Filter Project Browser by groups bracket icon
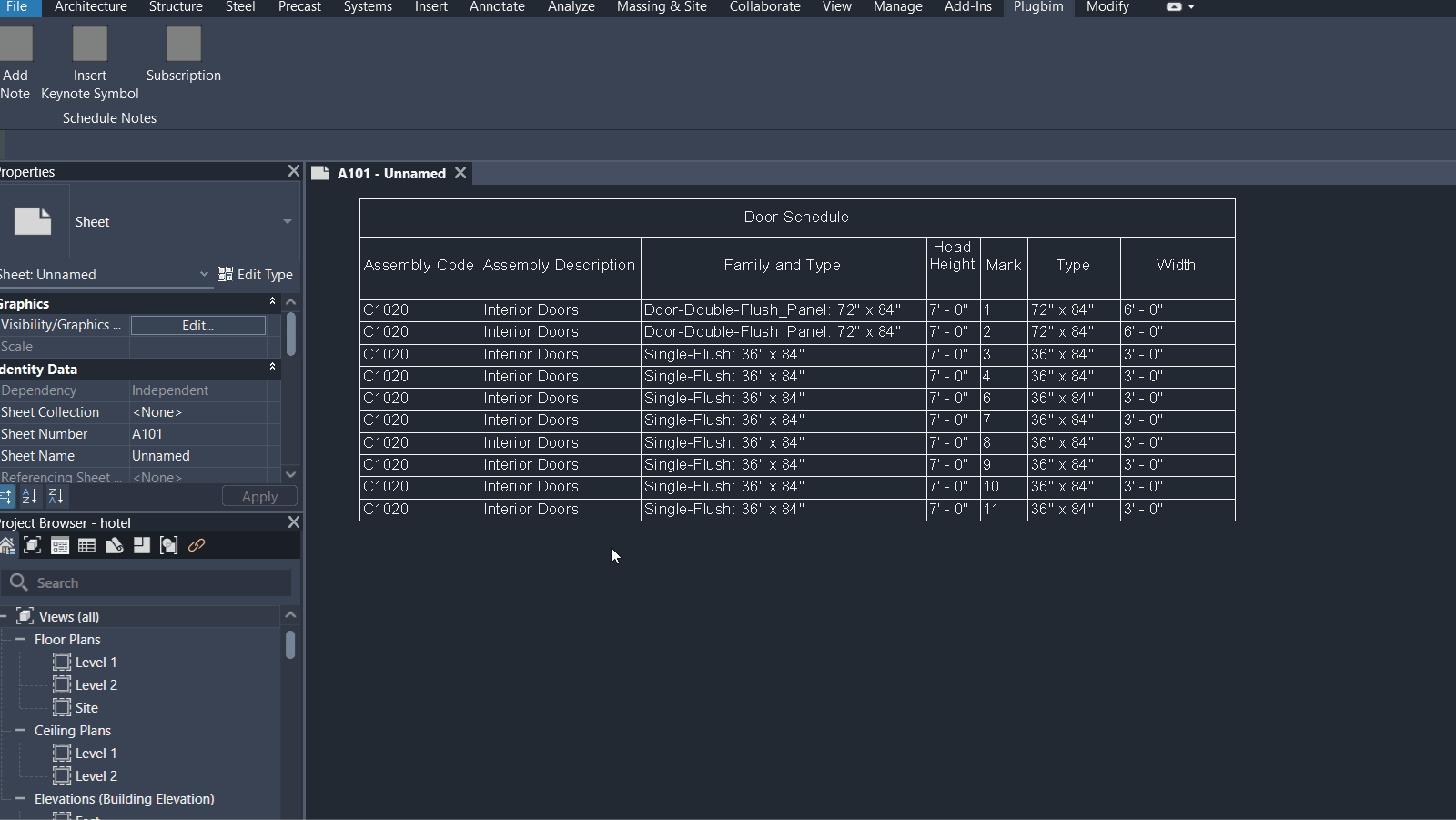1456x820 pixels. (x=168, y=545)
